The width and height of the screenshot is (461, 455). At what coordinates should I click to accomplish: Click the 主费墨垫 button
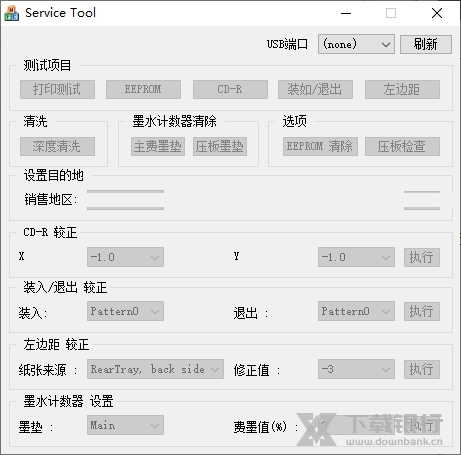coord(158,146)
